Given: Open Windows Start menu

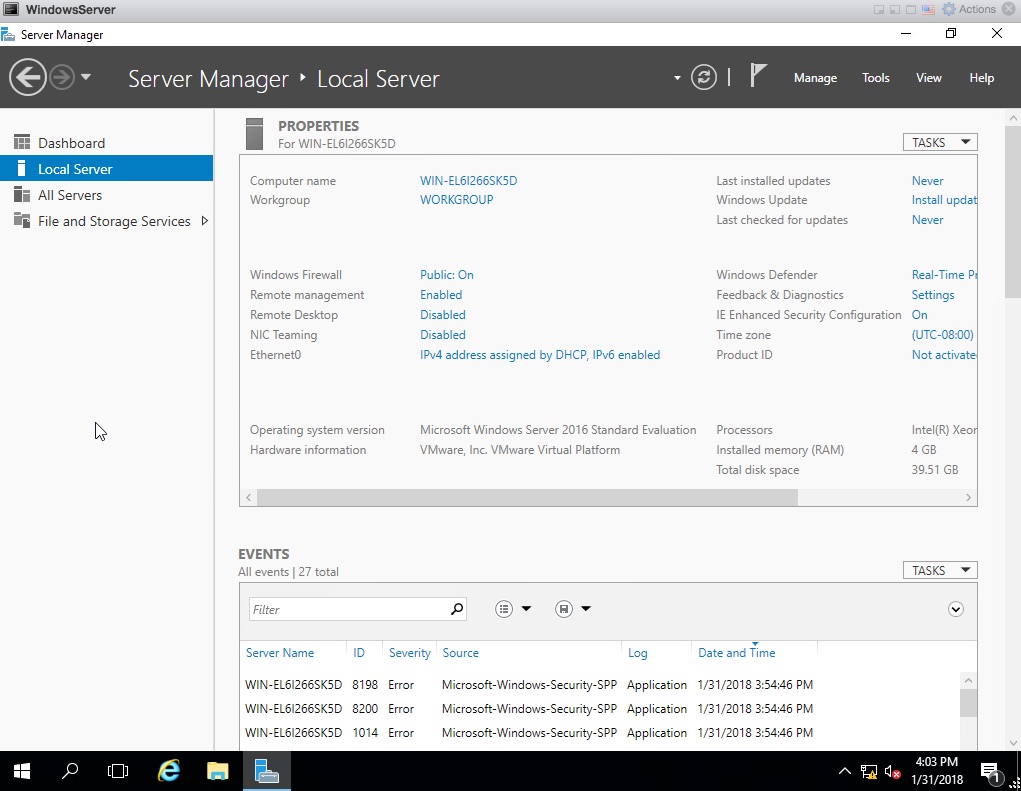Looking at the screenshot, I should pyautogui.click(x=21, y=771).
